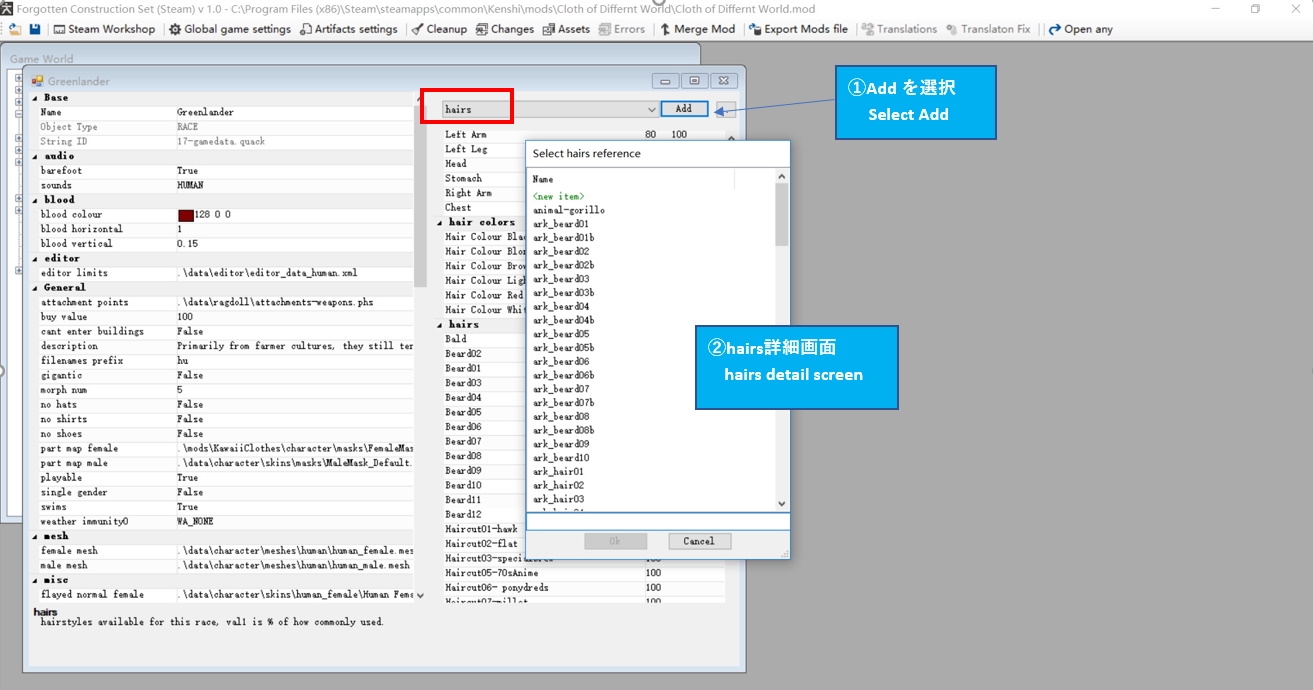Click the Name value Greenlander
Viewport: 1313px width, 690px height.
coord(205,112)
